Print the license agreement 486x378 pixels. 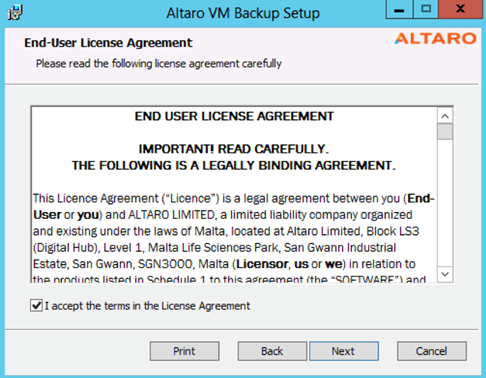[184, 351]
